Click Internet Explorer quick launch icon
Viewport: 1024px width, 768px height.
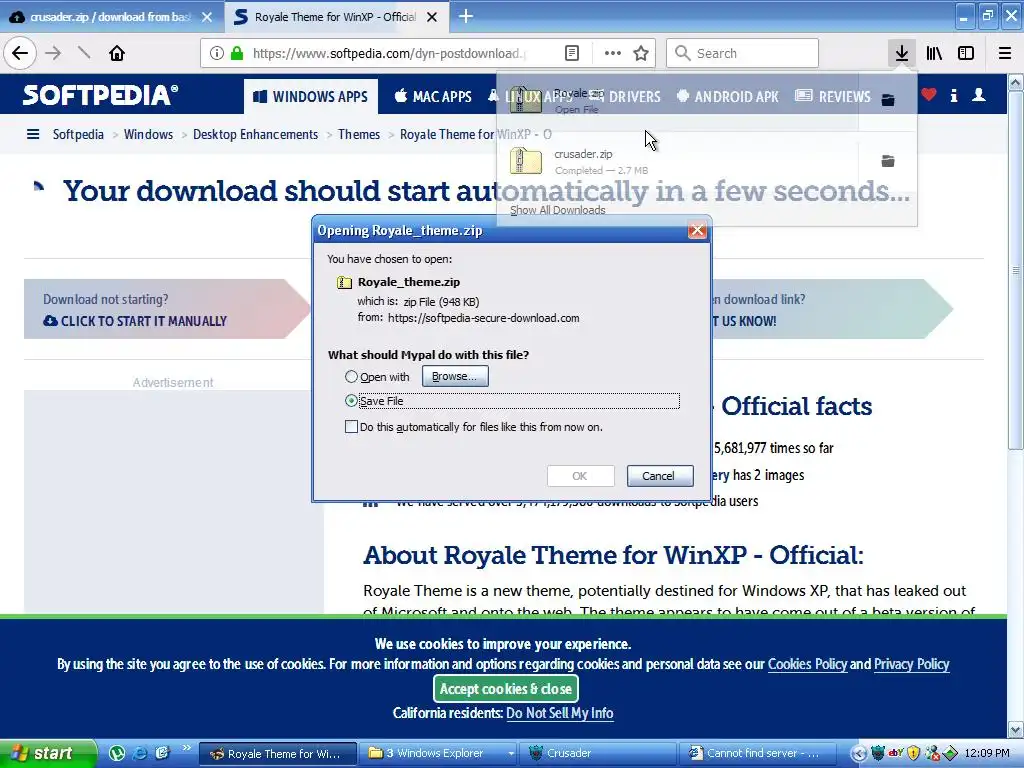point(140,754)
